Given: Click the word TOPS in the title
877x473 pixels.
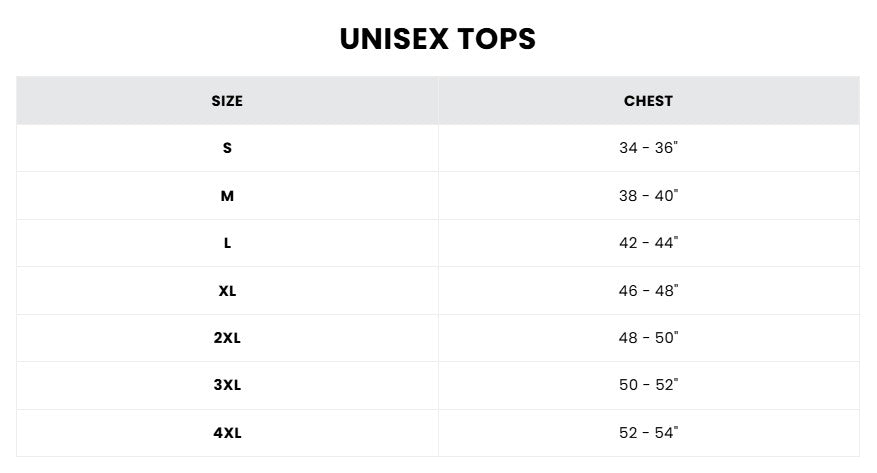Looking at the screenshot, I should click(x=497, y=39).
